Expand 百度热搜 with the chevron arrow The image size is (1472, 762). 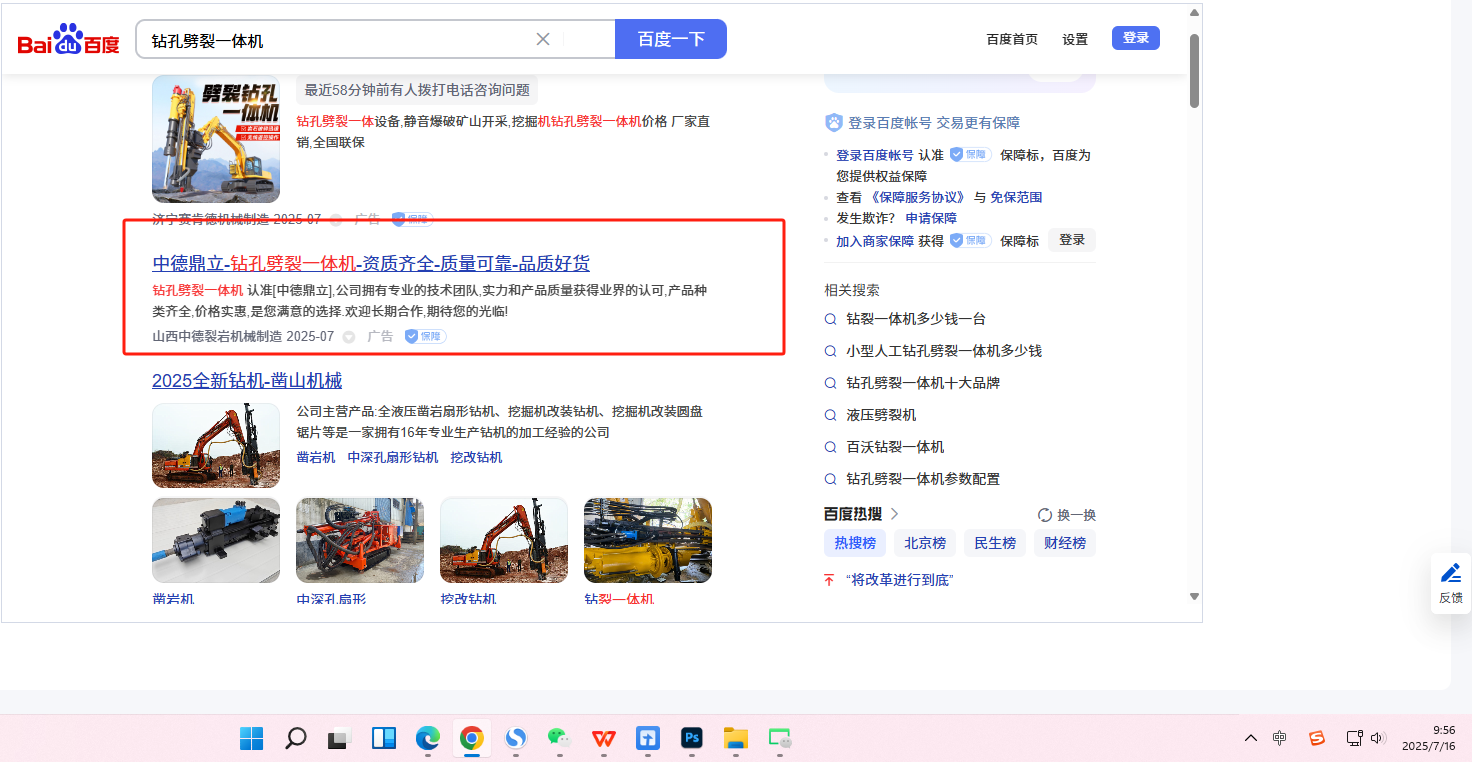(x=894, y=514)
